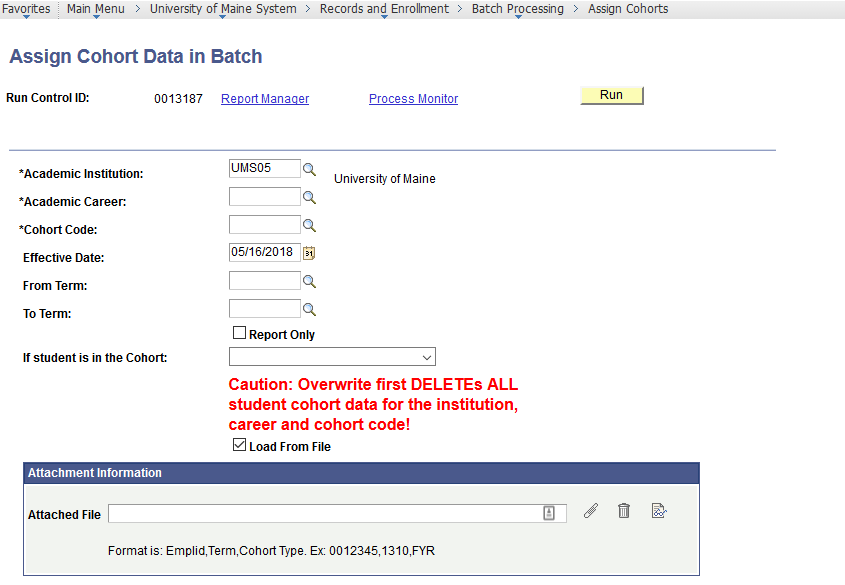Open Academic Institution lookup magnifier
The width and height of the screenshot is (845, 585).
coord(309,170)
